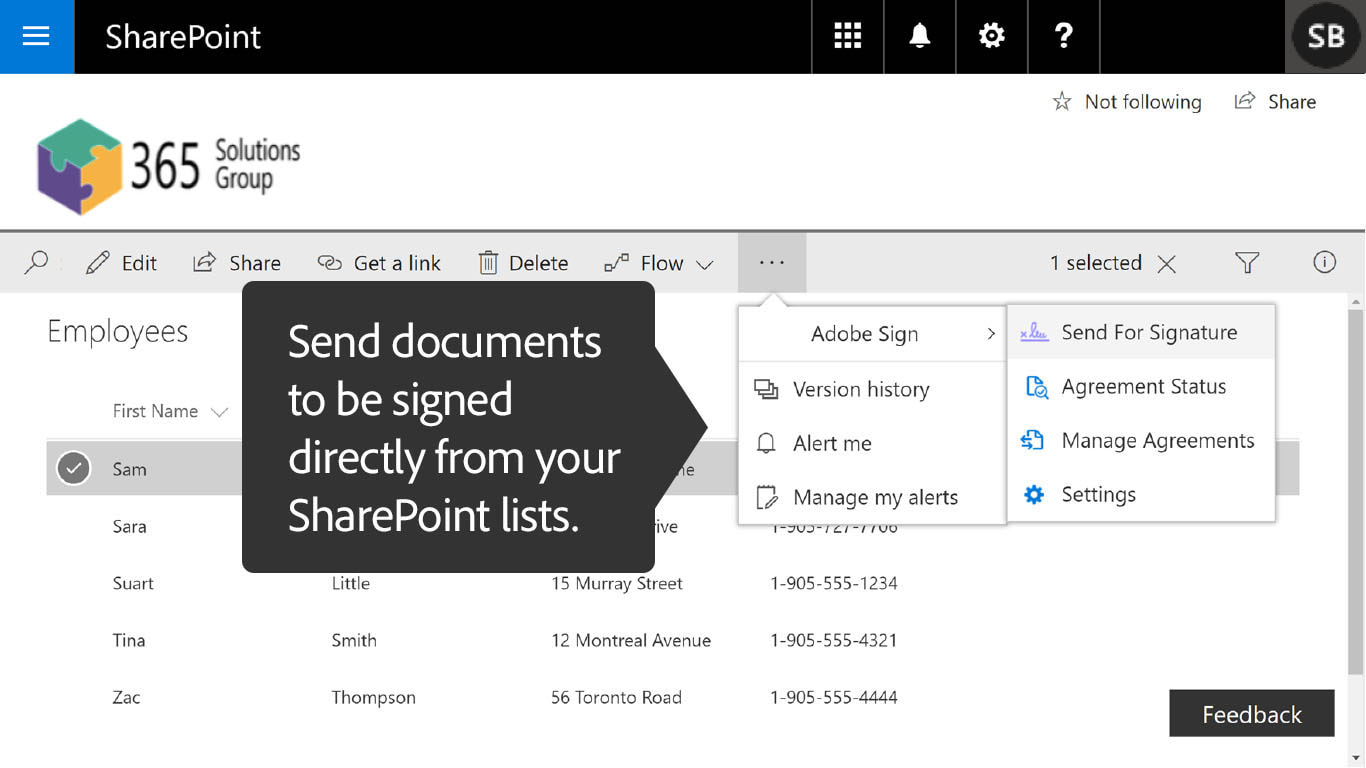Click the Manage my alerts icon
Viewport: 1366px width, 768px height.
pyautogui.click(x=767, y=498)
